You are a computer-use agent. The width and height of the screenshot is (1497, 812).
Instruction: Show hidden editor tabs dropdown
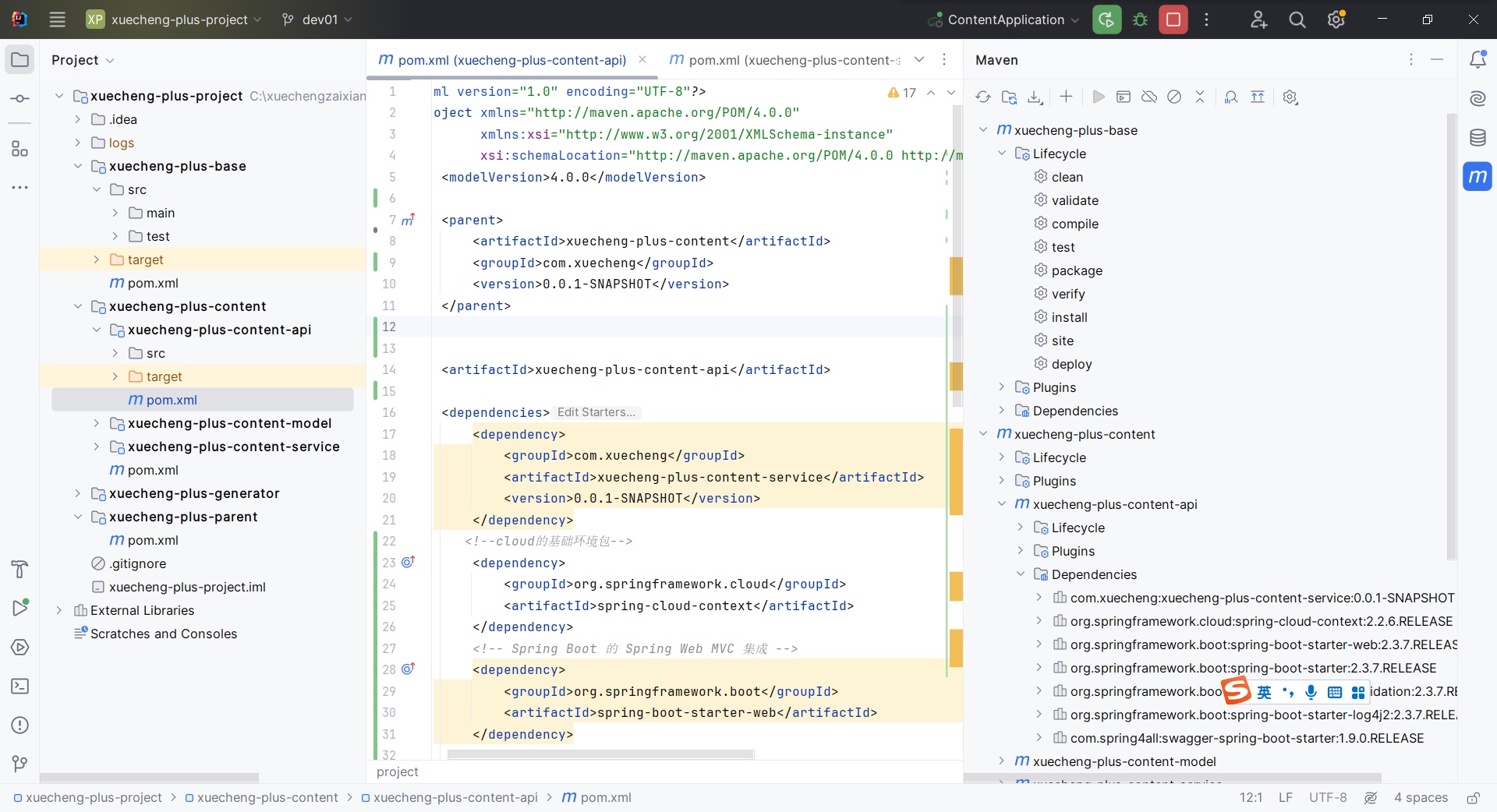click(919, 59)
